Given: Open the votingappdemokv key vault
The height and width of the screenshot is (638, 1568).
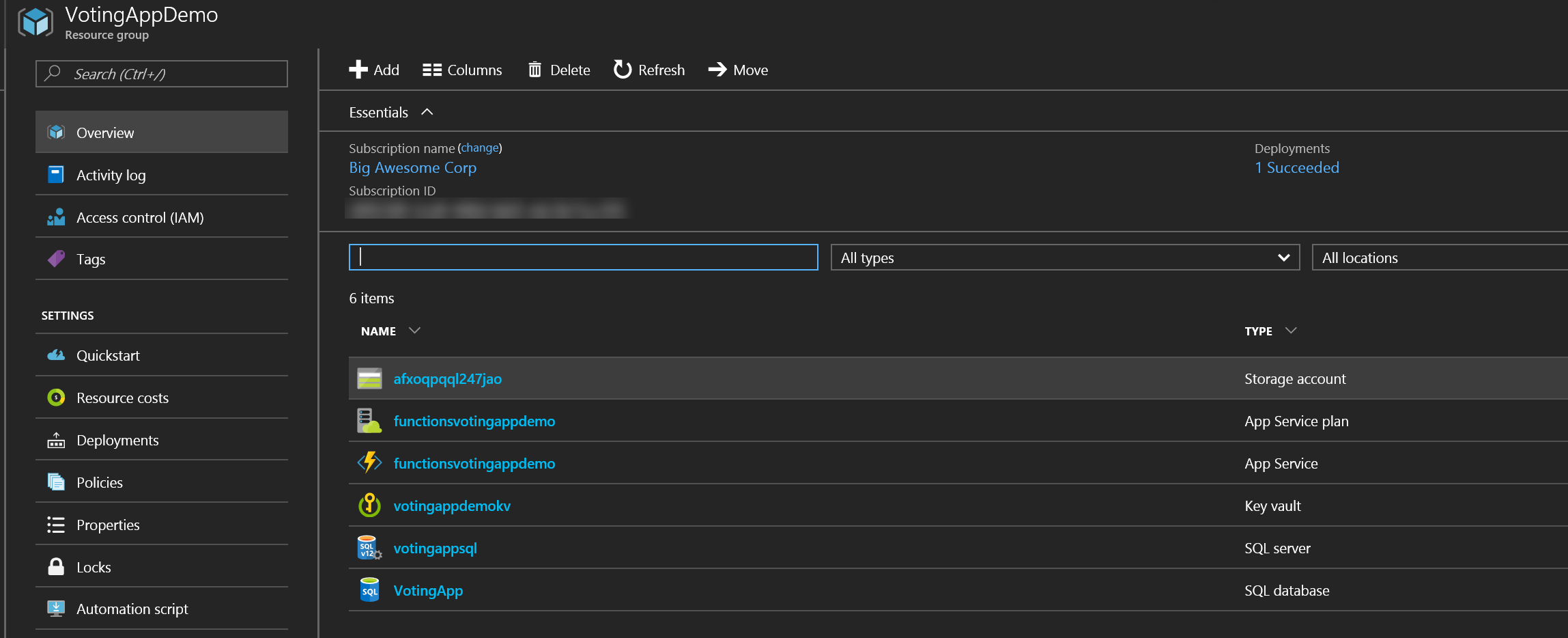Looking at the screenshot, I should [452, 505].
